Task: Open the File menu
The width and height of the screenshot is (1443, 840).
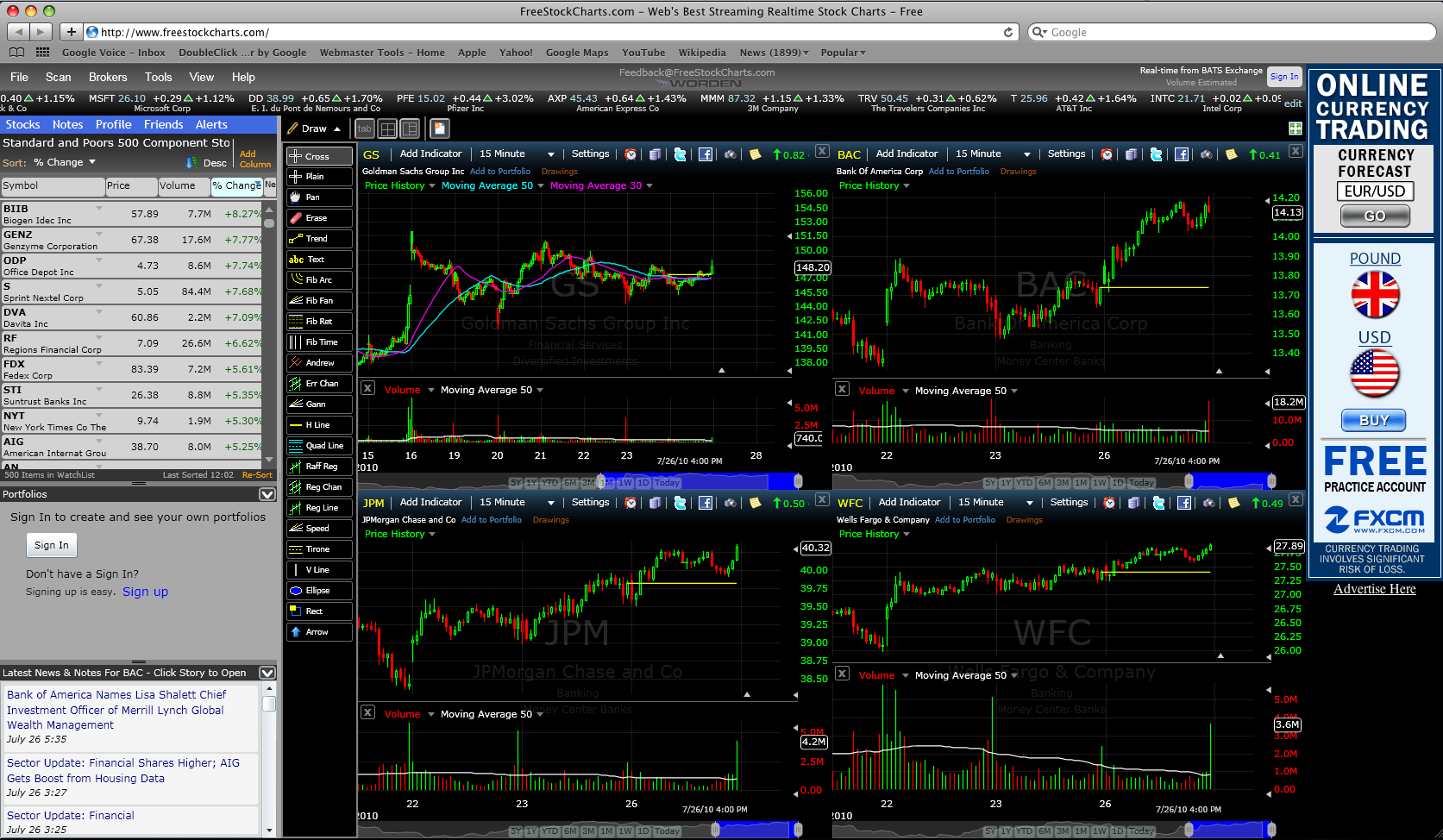Action: (19, 77)
